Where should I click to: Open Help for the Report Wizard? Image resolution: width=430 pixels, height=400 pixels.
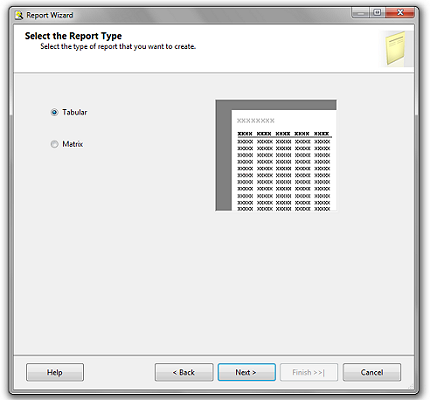(x=55, y=372)
